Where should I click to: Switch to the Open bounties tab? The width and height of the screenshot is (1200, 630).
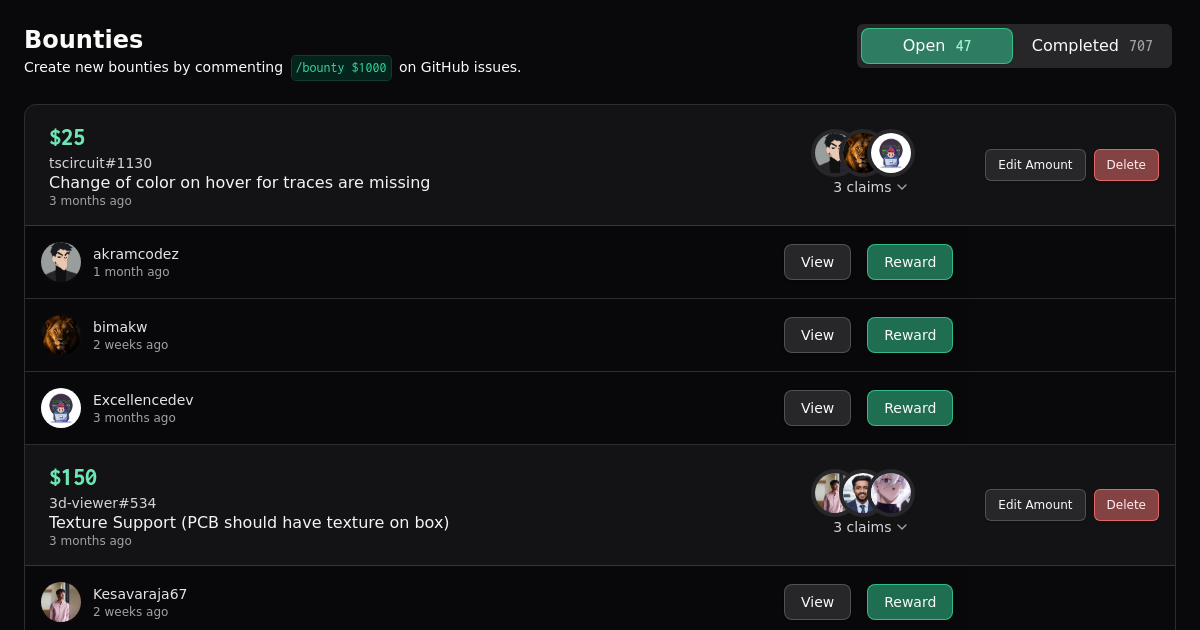936,46
